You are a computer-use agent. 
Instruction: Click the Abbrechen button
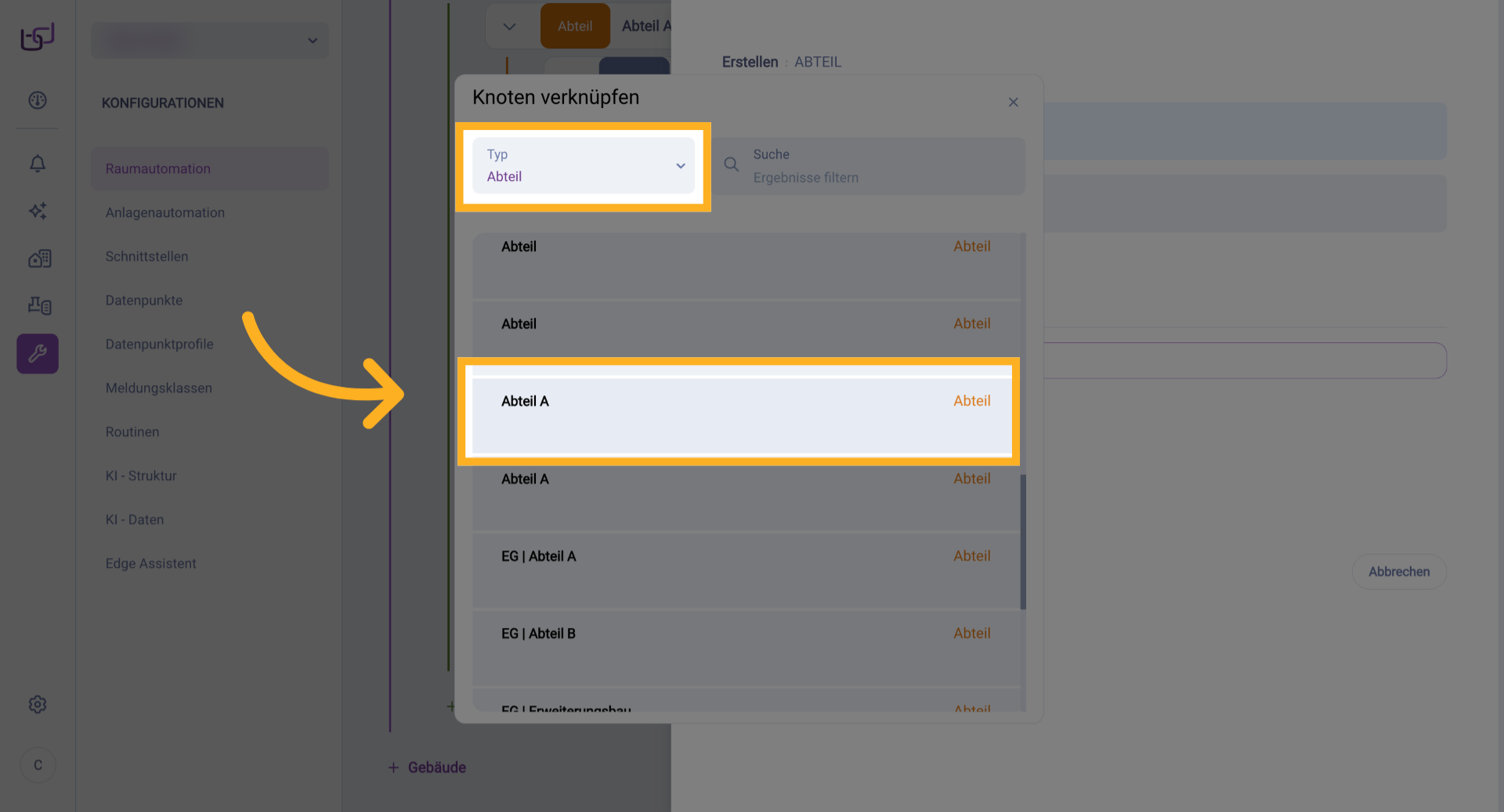pyautogui.click(x=1398, y=572)
